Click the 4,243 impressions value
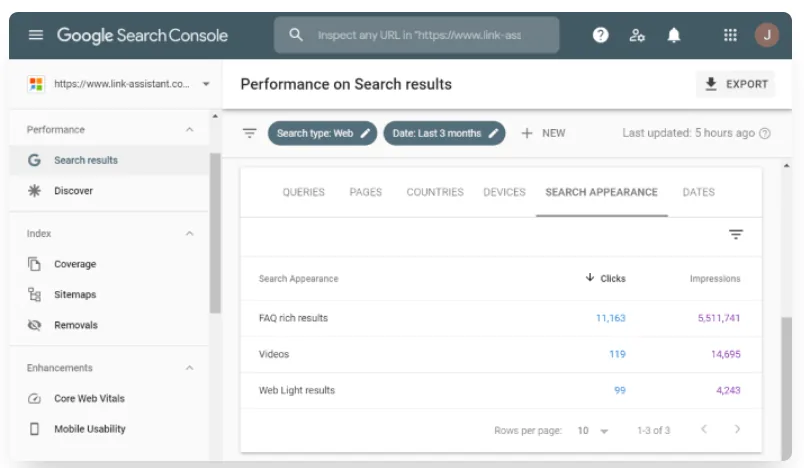Screen dimensions: 804x468 point(728,391)
